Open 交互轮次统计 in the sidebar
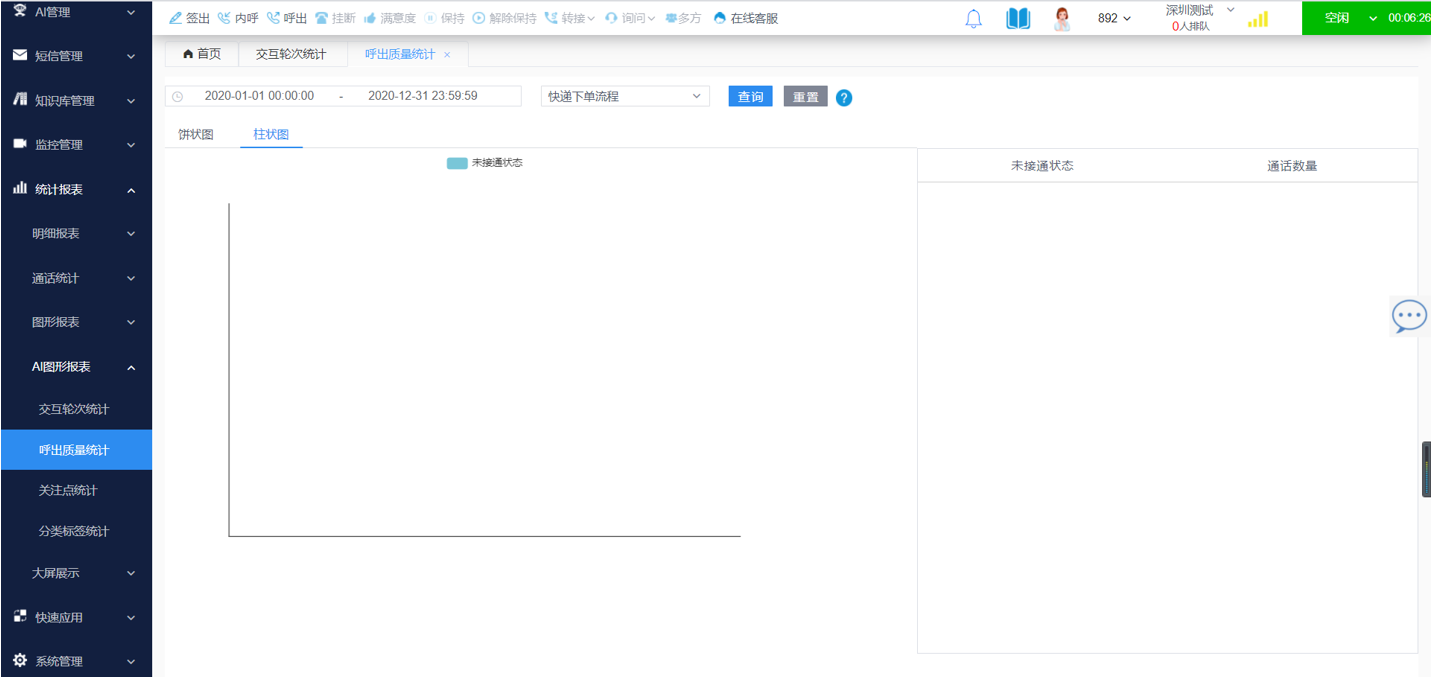Viewport: 1431px width, 677px height. tap(76, 409)
